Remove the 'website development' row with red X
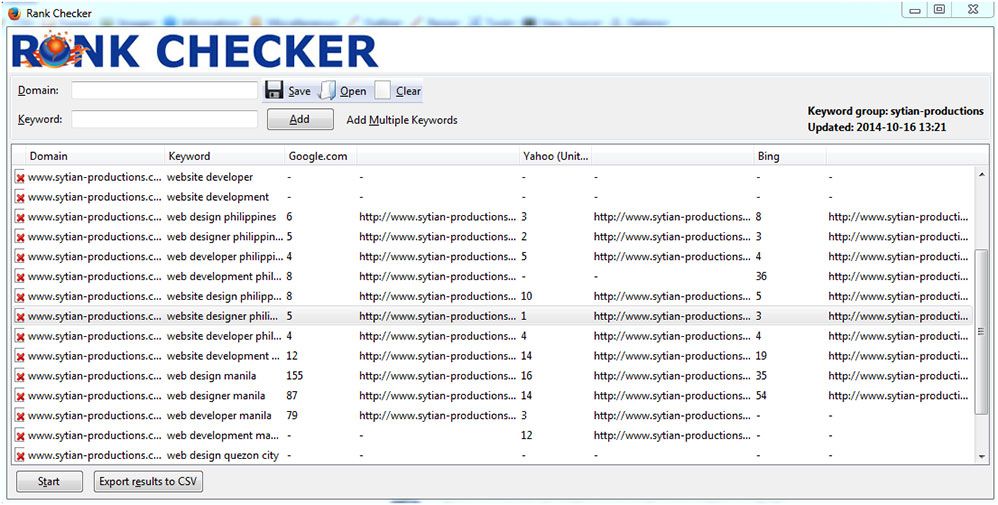 coord(20,197)
